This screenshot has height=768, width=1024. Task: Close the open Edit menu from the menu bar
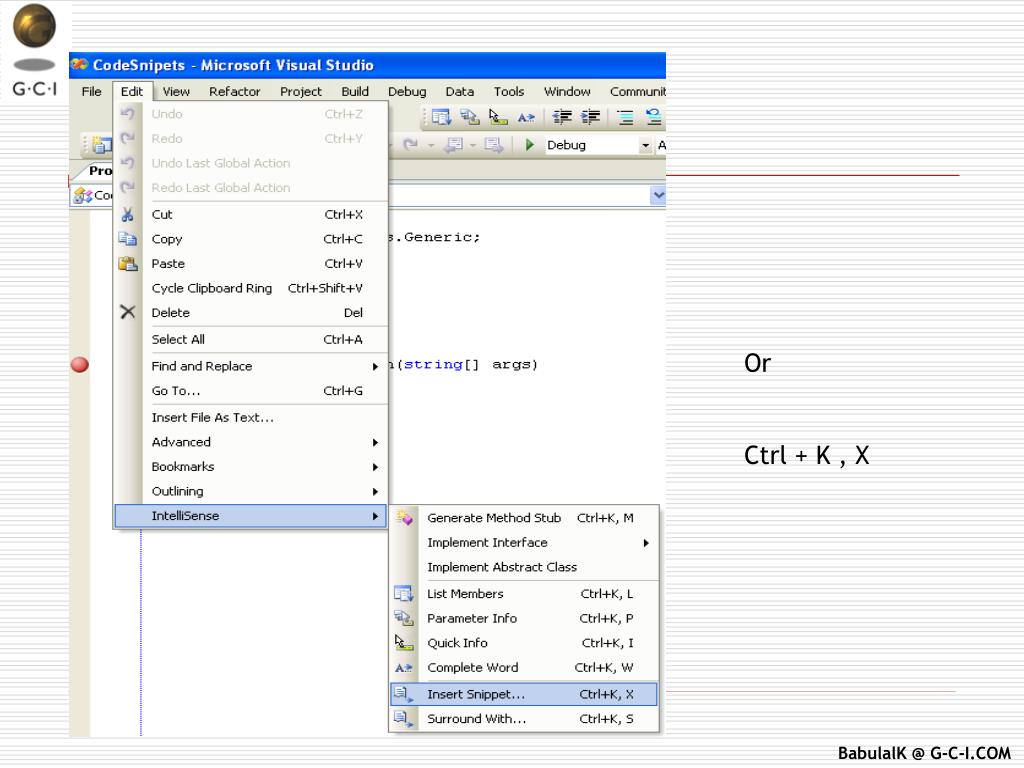[132, 91]
